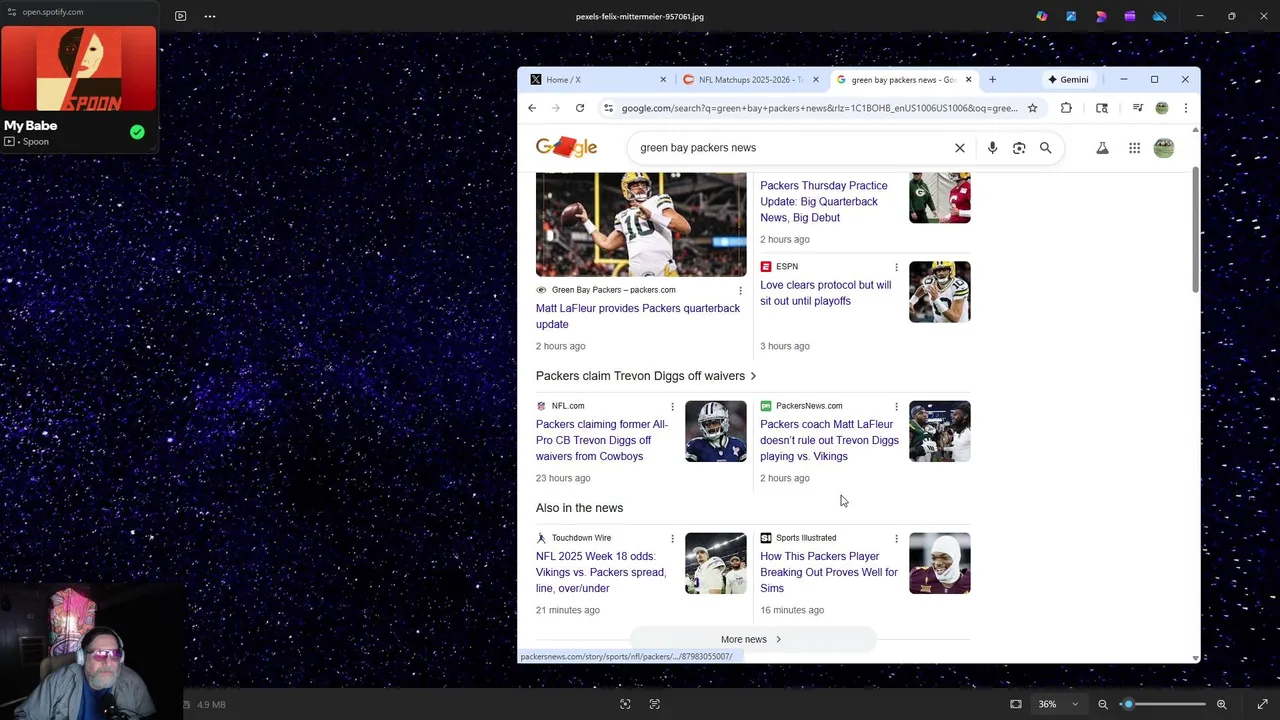Click the More news button
Viewport: 1280px width, 720px height.
click(752, 639)
